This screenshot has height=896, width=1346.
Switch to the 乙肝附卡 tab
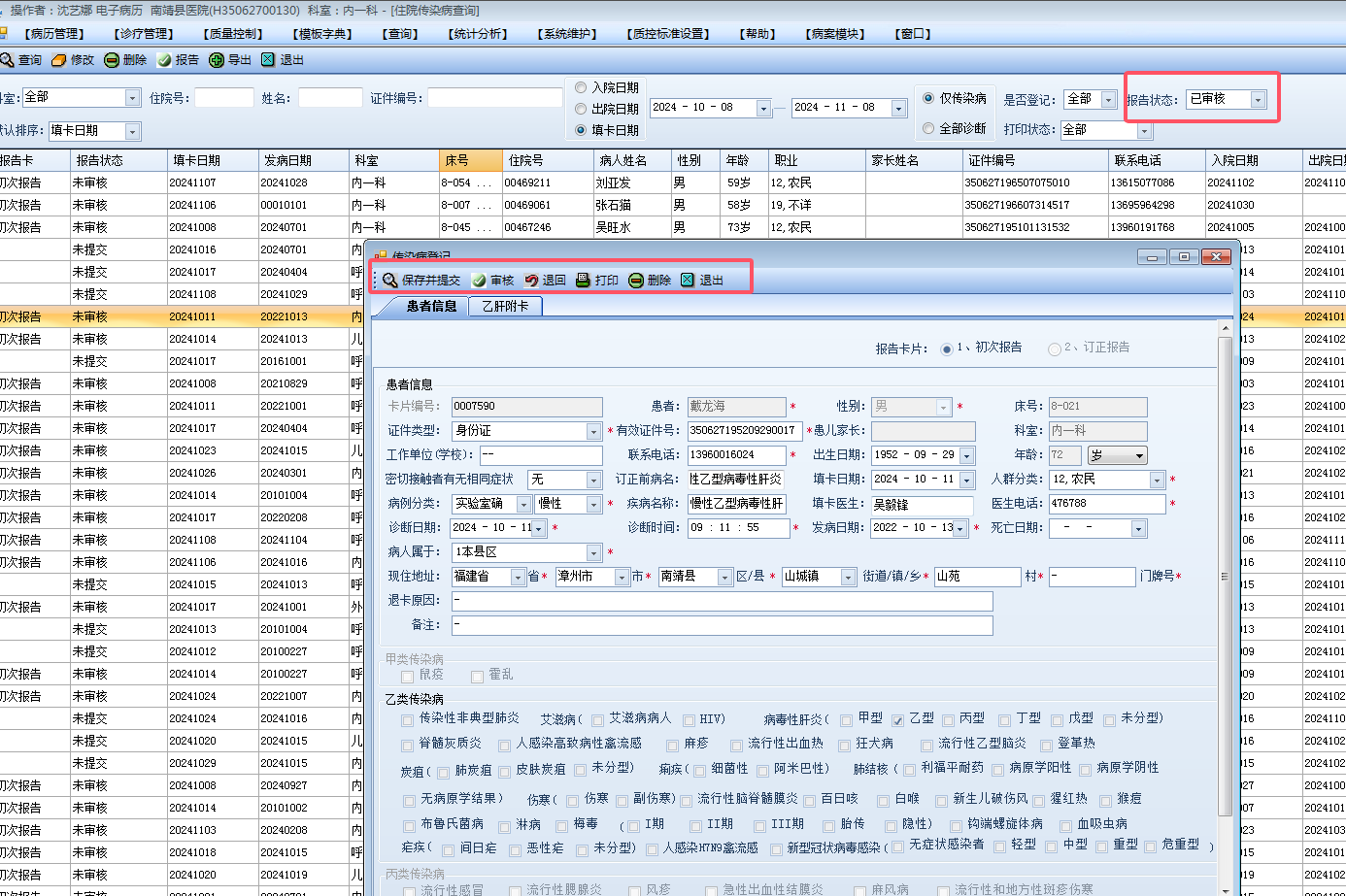[x=505, y=307]
